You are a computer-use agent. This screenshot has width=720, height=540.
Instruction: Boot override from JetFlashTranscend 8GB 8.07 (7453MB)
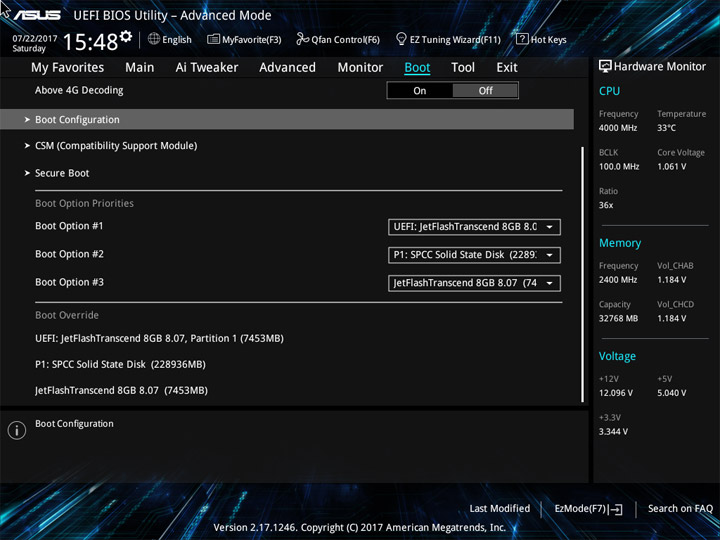coord(121,391)
